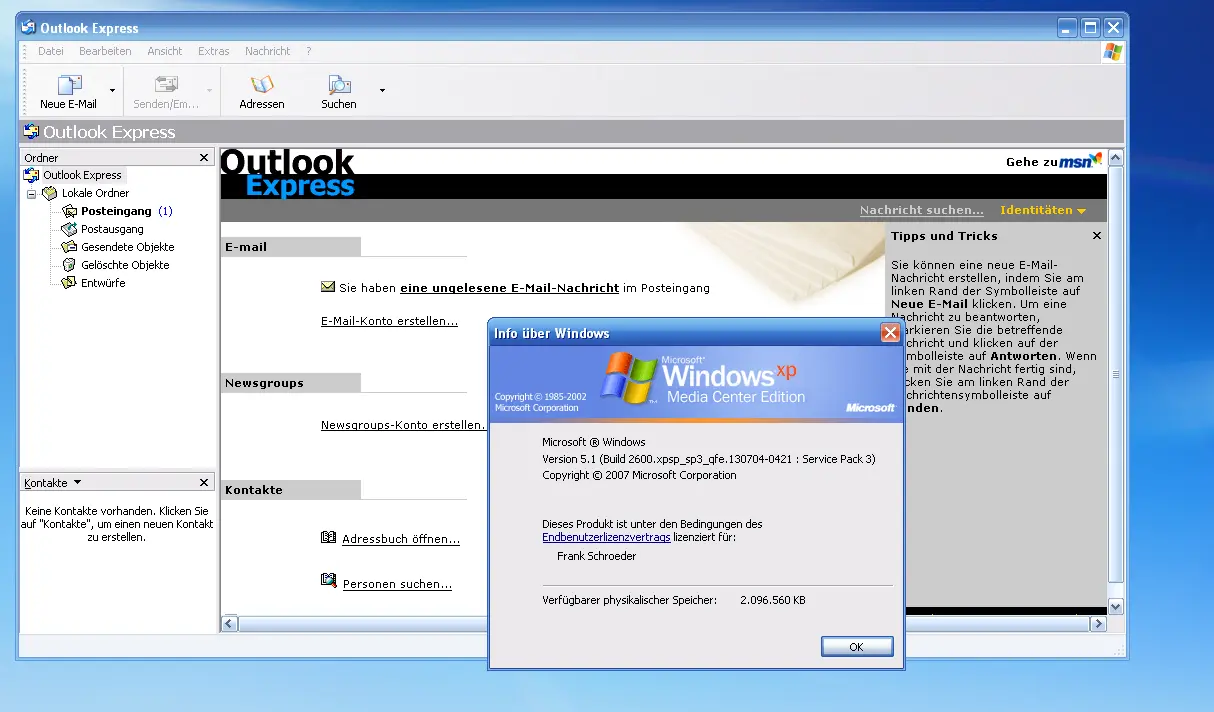Click the Suchen toolbar icon

(x=339, y=85)
